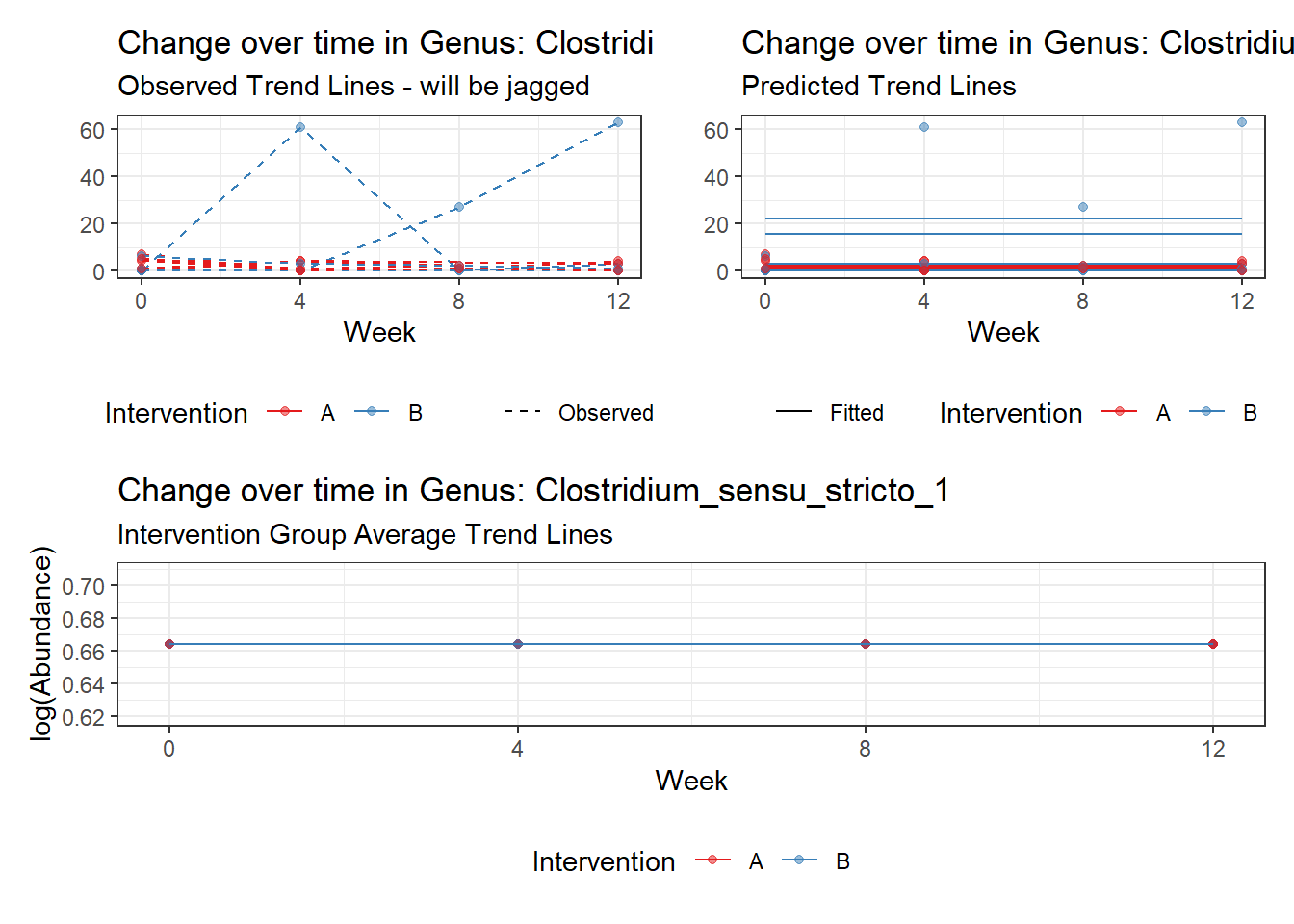The width and height of the screenshot is (1294, 924).
Task: Click the red A legend key in the Observed plot legend
Action: click(285, 412)
